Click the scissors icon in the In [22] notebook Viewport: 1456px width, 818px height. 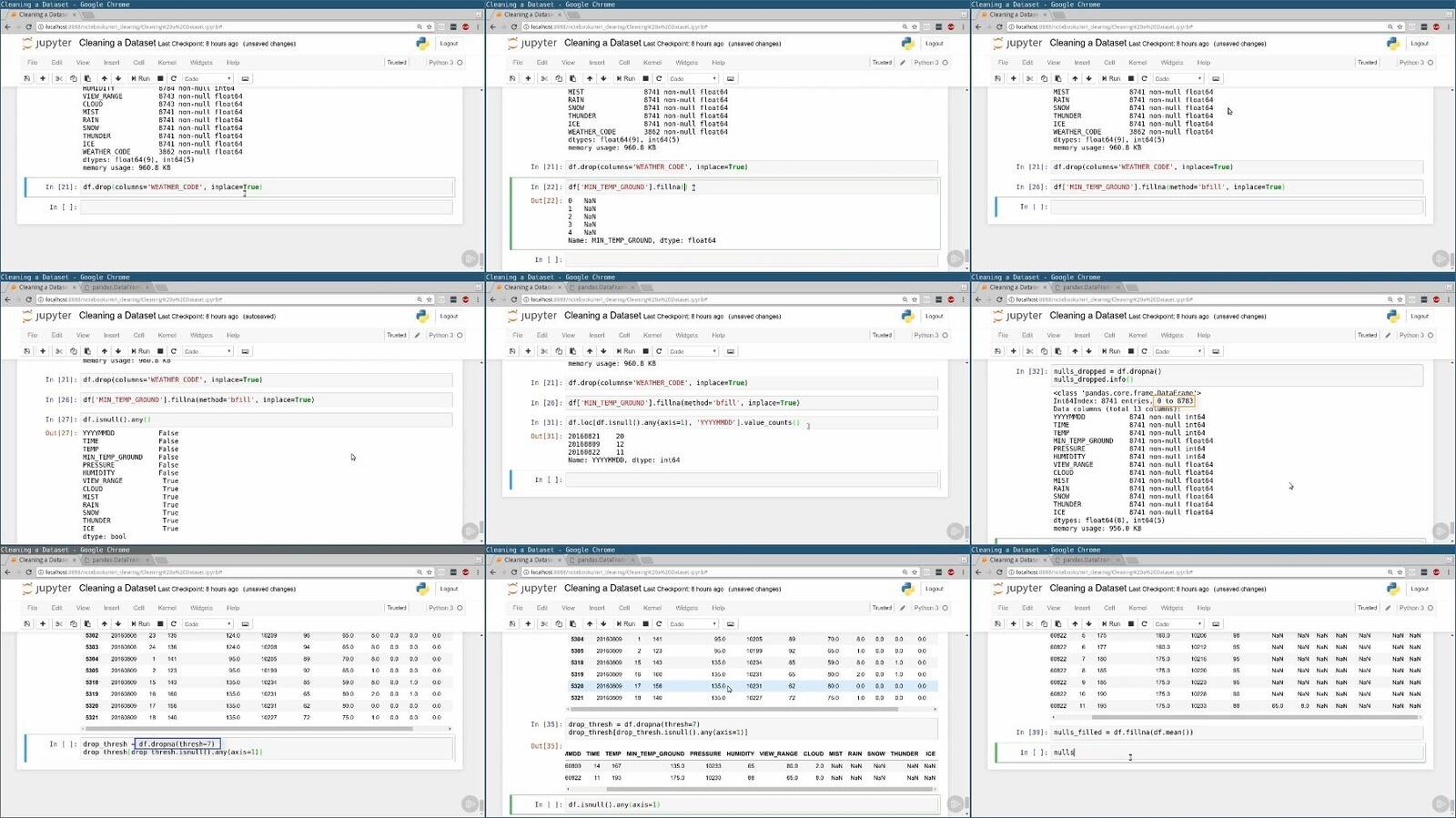[544, 78]
